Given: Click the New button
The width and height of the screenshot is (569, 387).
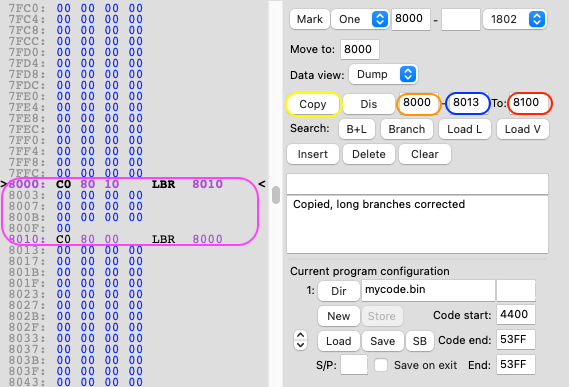Looking at the screenshot, I should [x=339, y=316].
